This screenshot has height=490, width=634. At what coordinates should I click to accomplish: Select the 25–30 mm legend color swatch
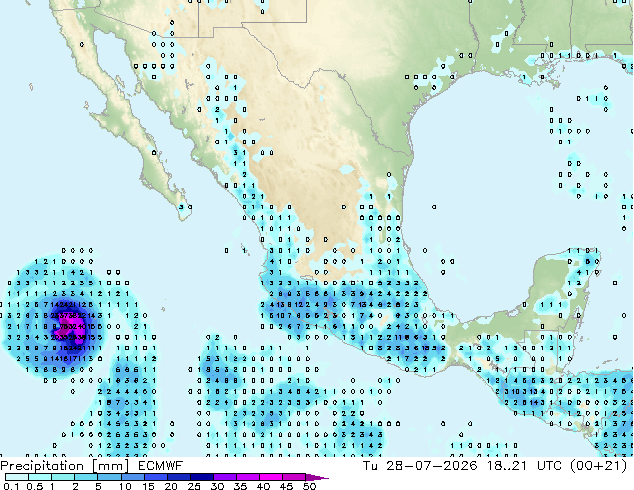click(202, 477)
